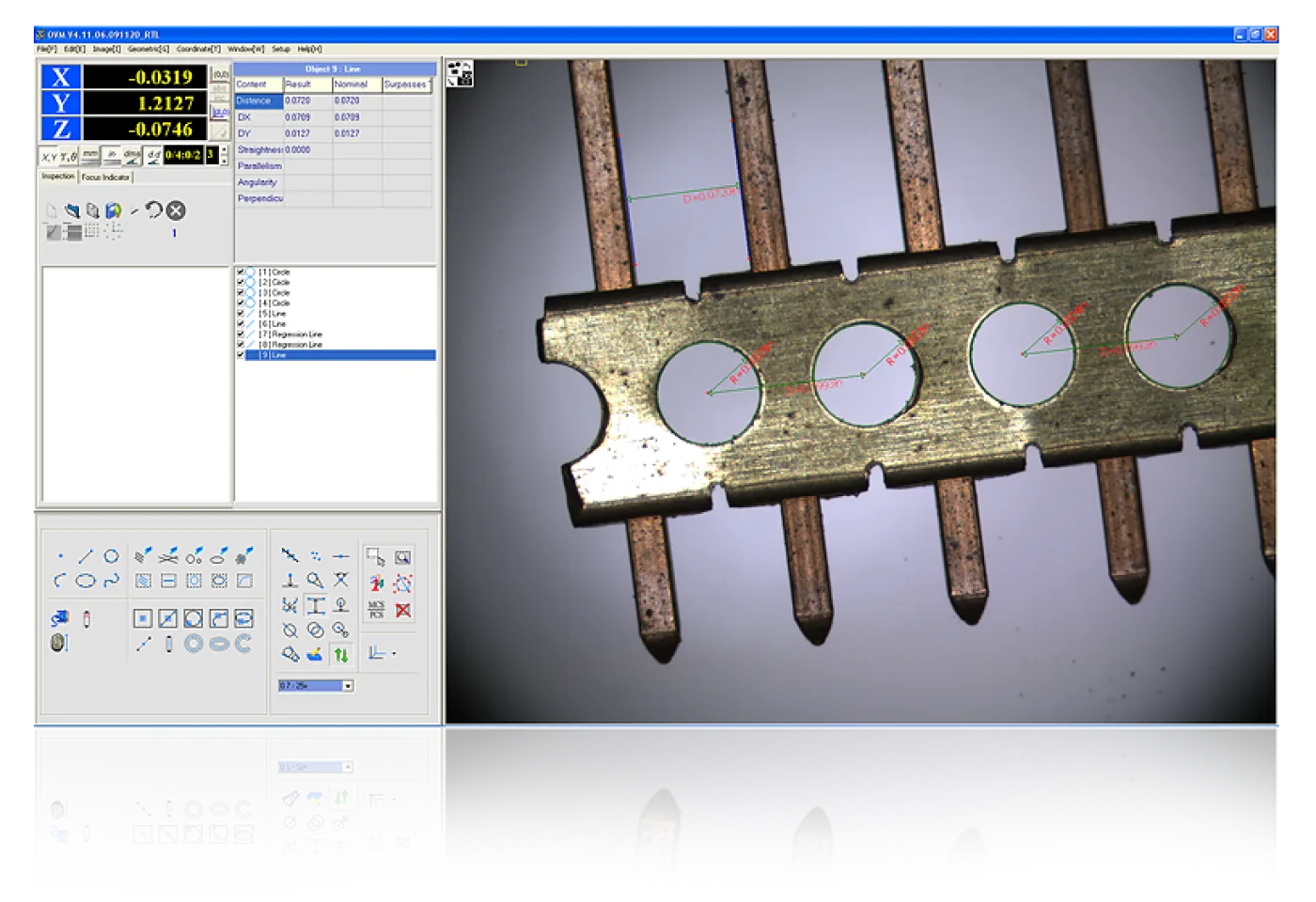The width and height of the screenshot is (1316, 902).
Task: Uncheck the [5] Line object checkbox
Action: point(241,313)
